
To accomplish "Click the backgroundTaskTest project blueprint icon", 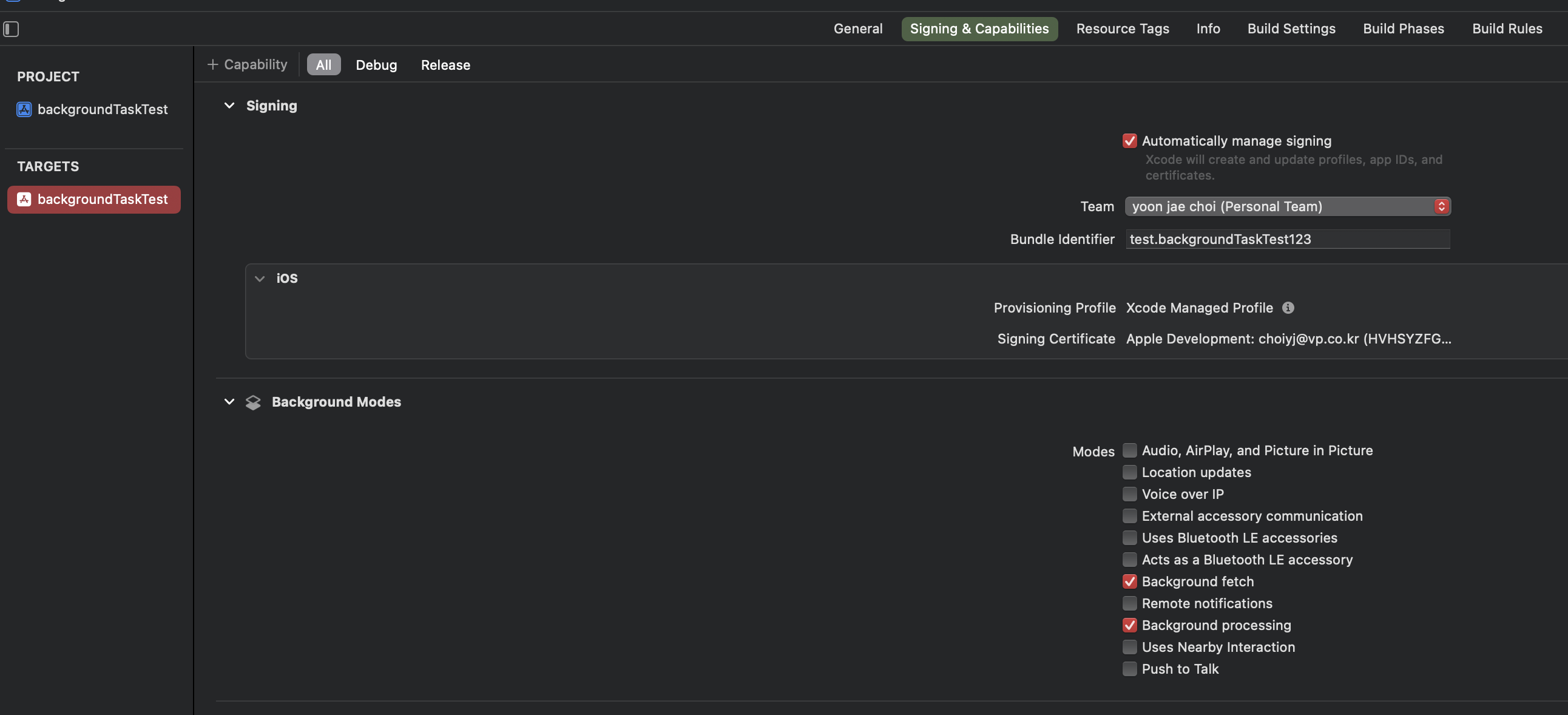I will click(x=24, y=109).
